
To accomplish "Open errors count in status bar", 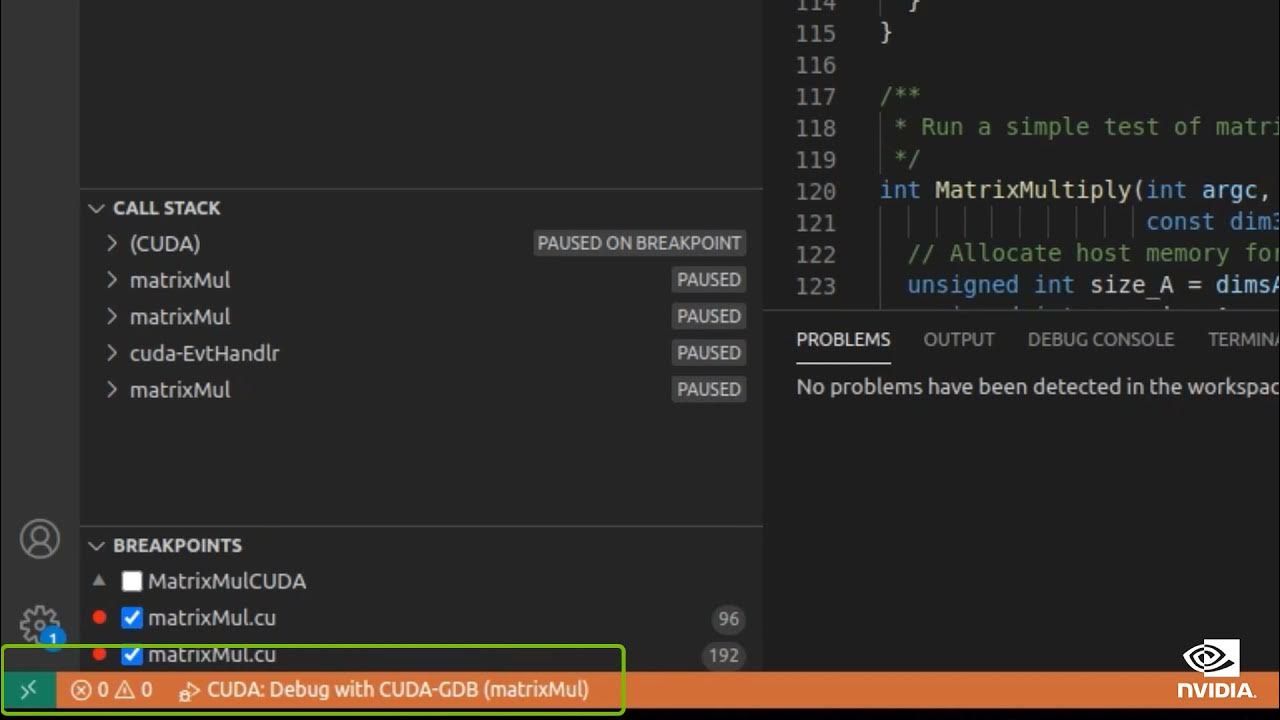I will 89,689.
